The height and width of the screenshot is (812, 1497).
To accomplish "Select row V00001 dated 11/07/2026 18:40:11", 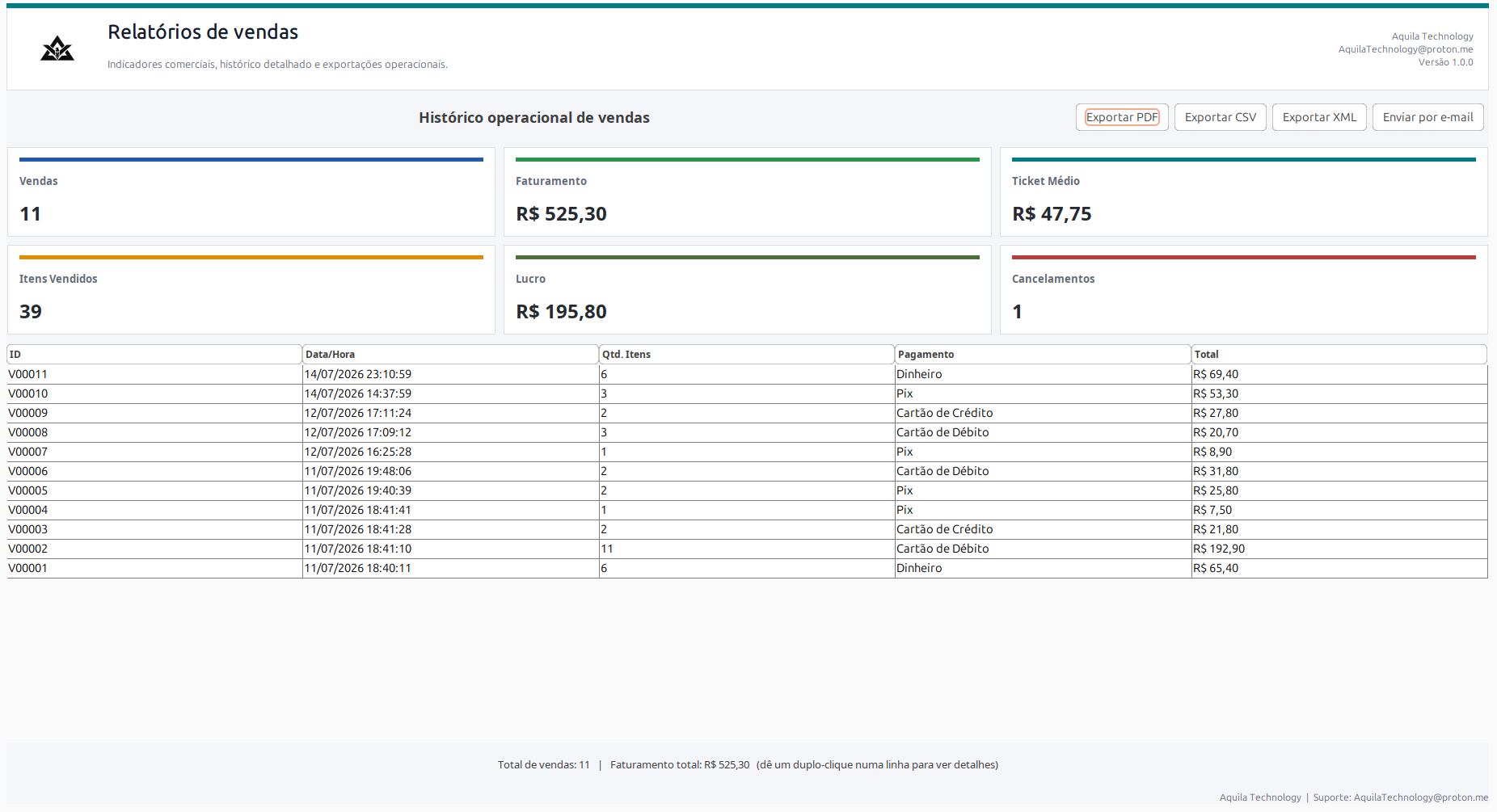I will [748, 568].
